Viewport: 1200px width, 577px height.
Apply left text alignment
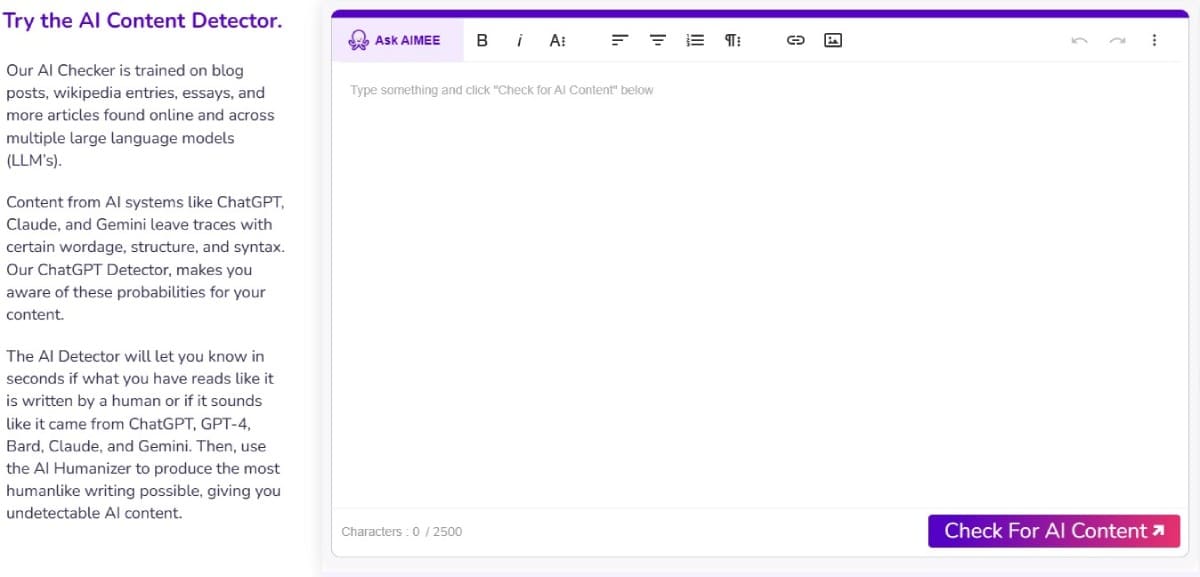point(620,41)
